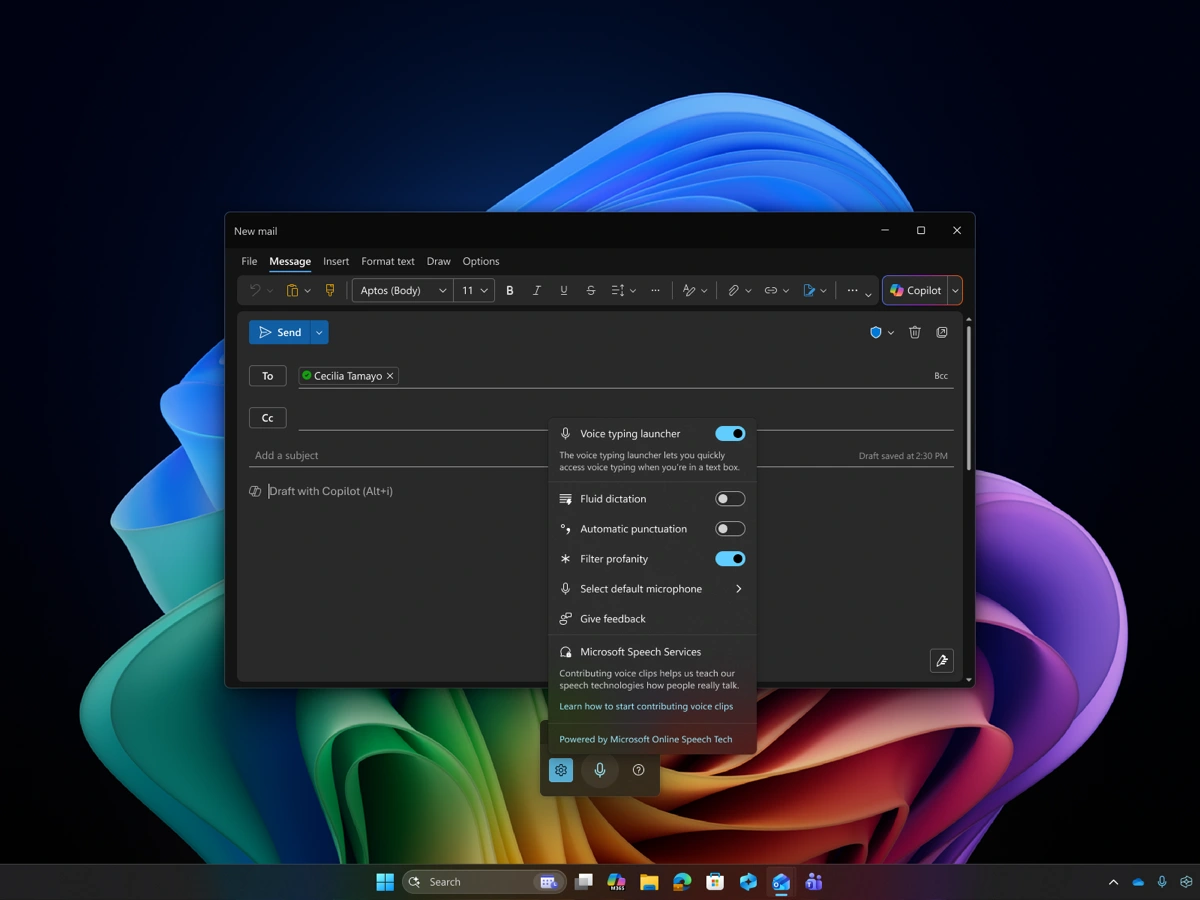Viewport: 1200px width, 900px height.
Task: Show hidden system tray icons chevron
Action: coord(1113,882)
